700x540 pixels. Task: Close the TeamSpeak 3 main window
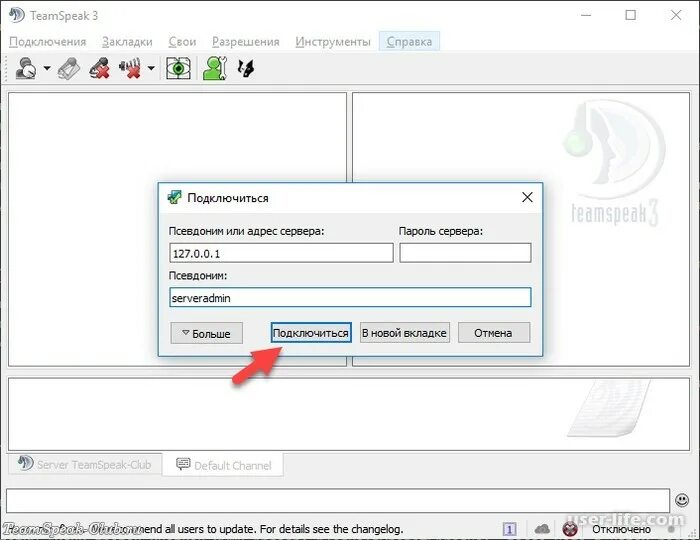(x=676, y=15)
